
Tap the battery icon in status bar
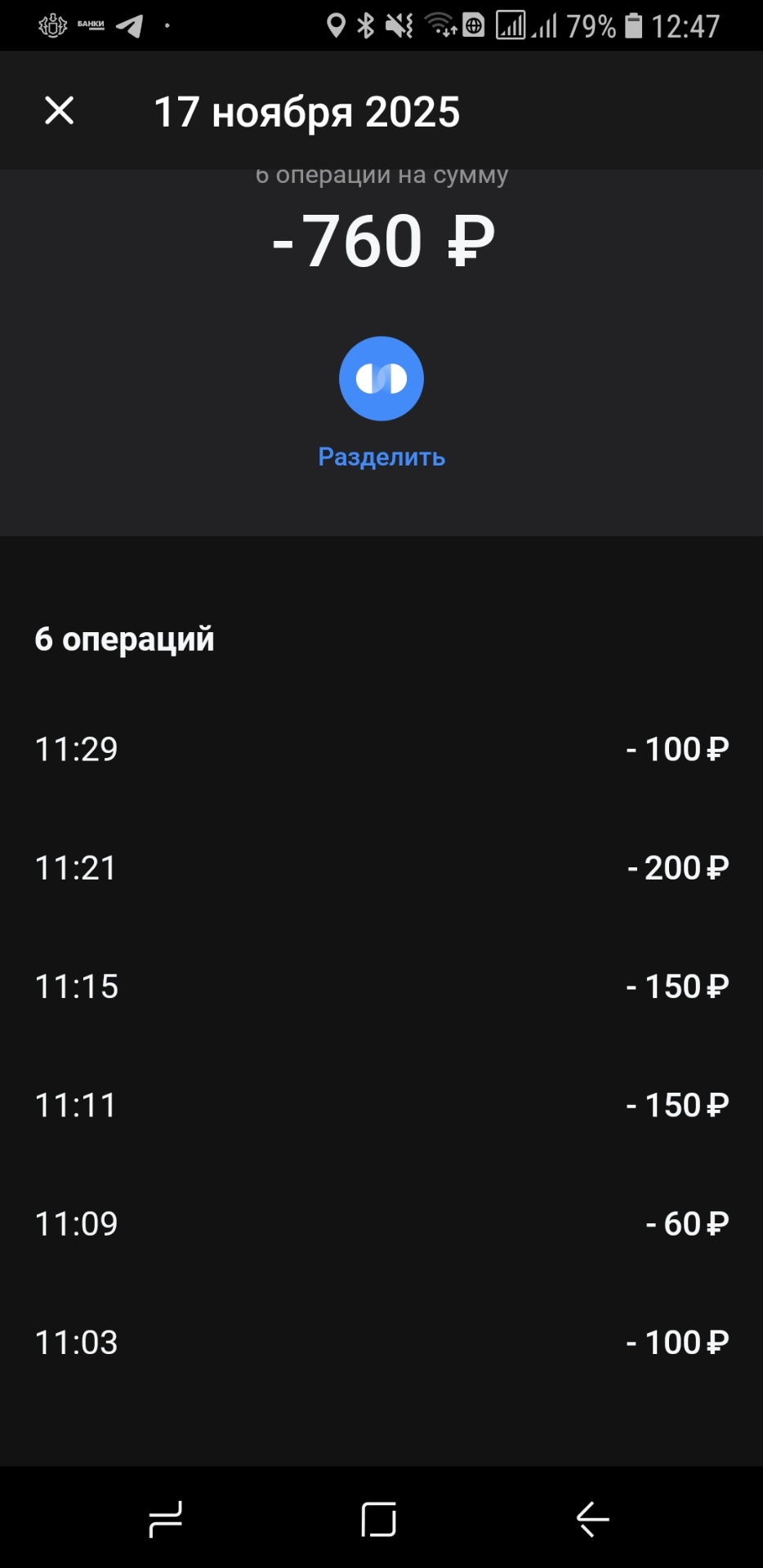(633, 25)
